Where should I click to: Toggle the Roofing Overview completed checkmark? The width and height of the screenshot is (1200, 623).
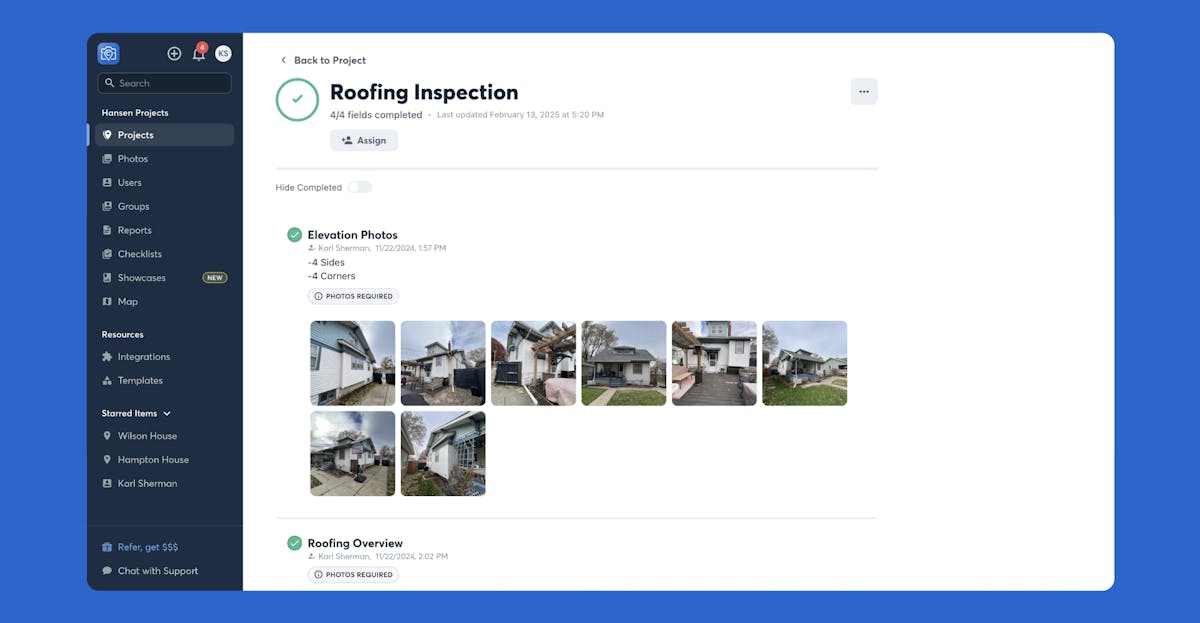(x=294, y=543)
